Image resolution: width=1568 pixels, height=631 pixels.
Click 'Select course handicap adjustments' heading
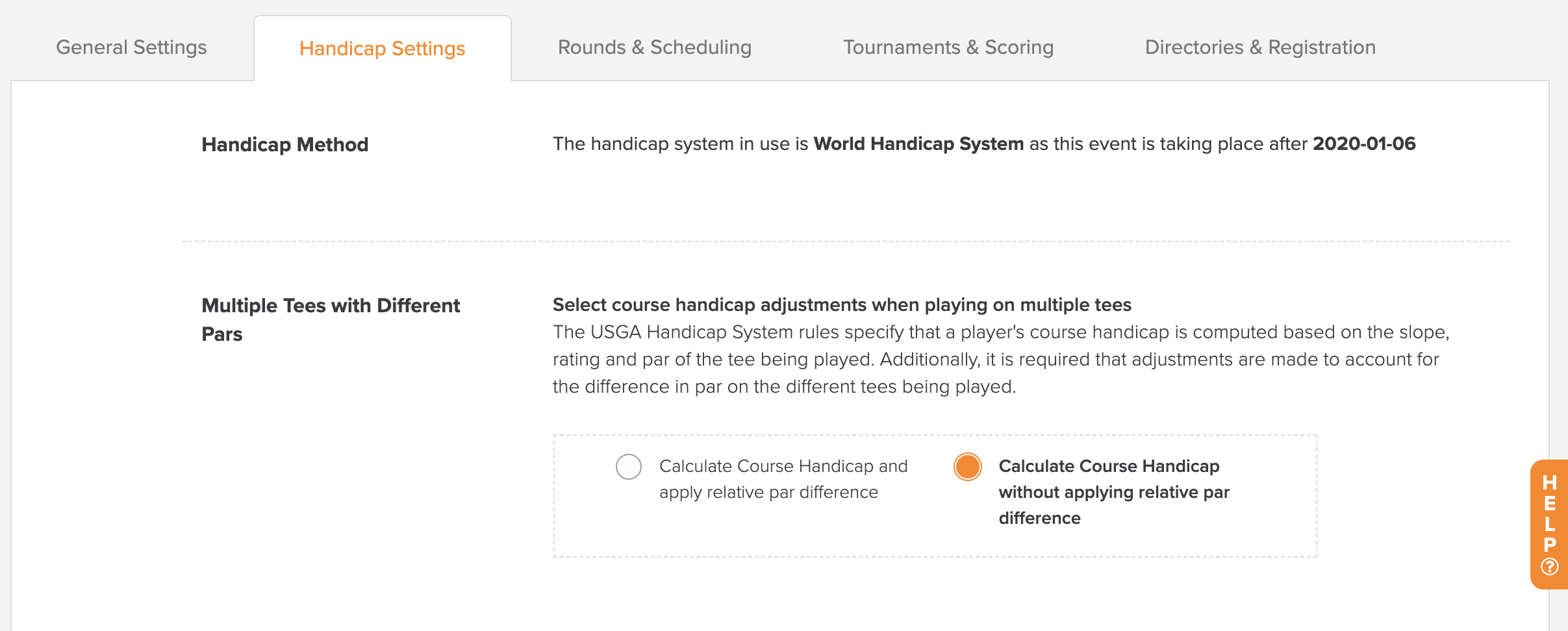[842, 304]
